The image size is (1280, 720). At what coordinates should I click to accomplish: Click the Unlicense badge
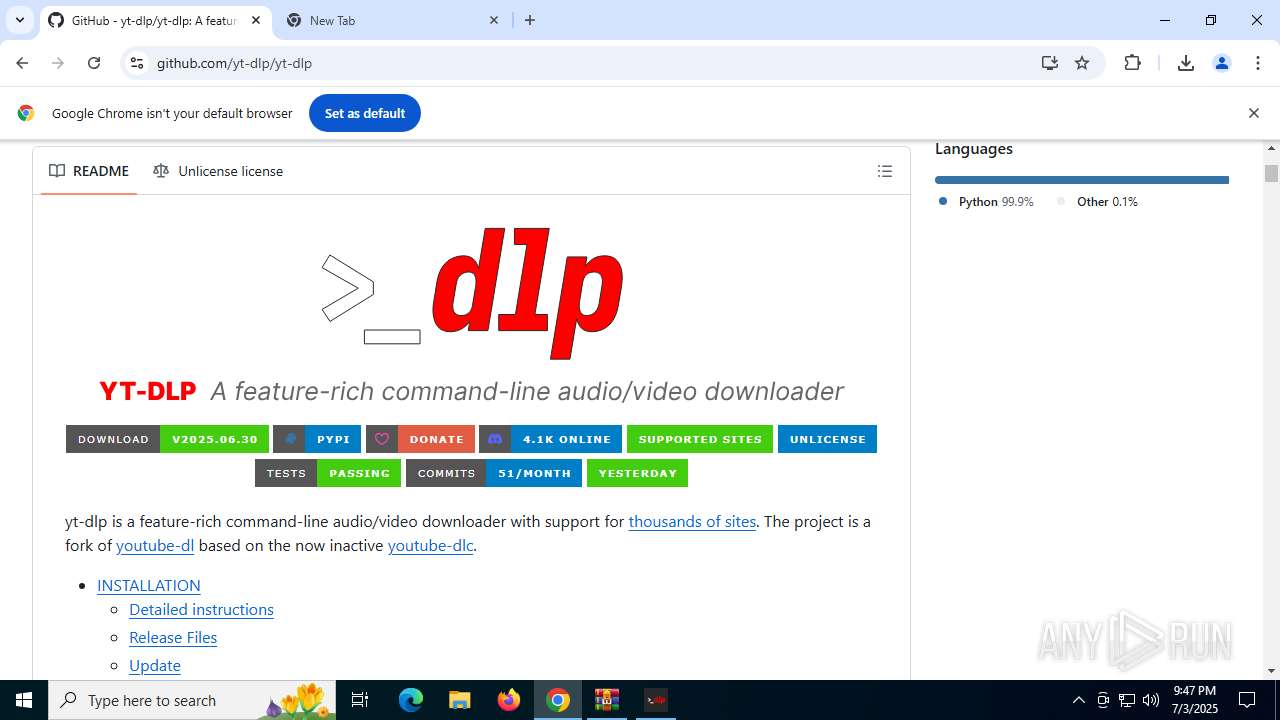(x=827, y=439)
